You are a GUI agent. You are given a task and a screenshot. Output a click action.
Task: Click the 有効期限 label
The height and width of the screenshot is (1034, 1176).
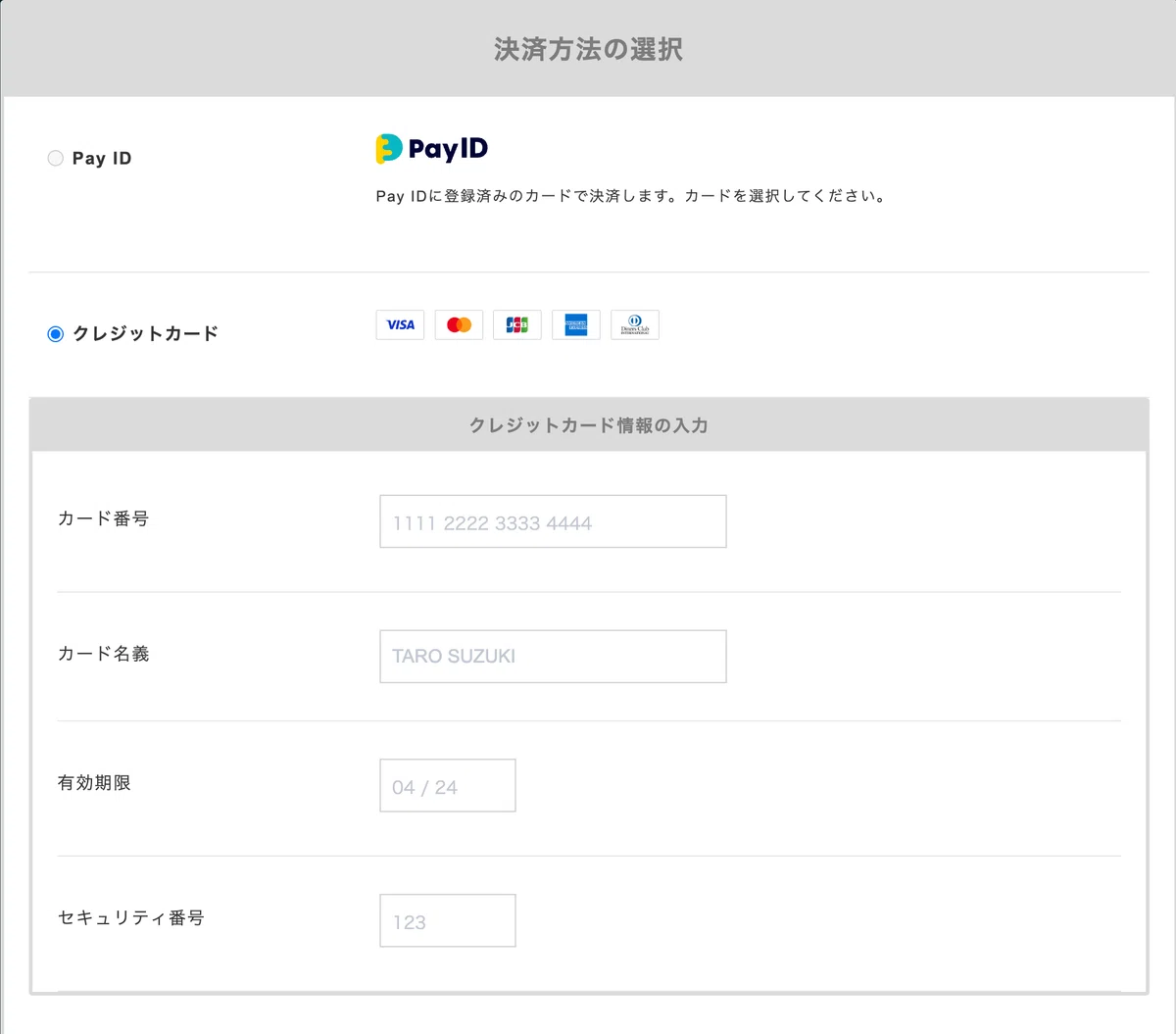click(x=94, y=783)
